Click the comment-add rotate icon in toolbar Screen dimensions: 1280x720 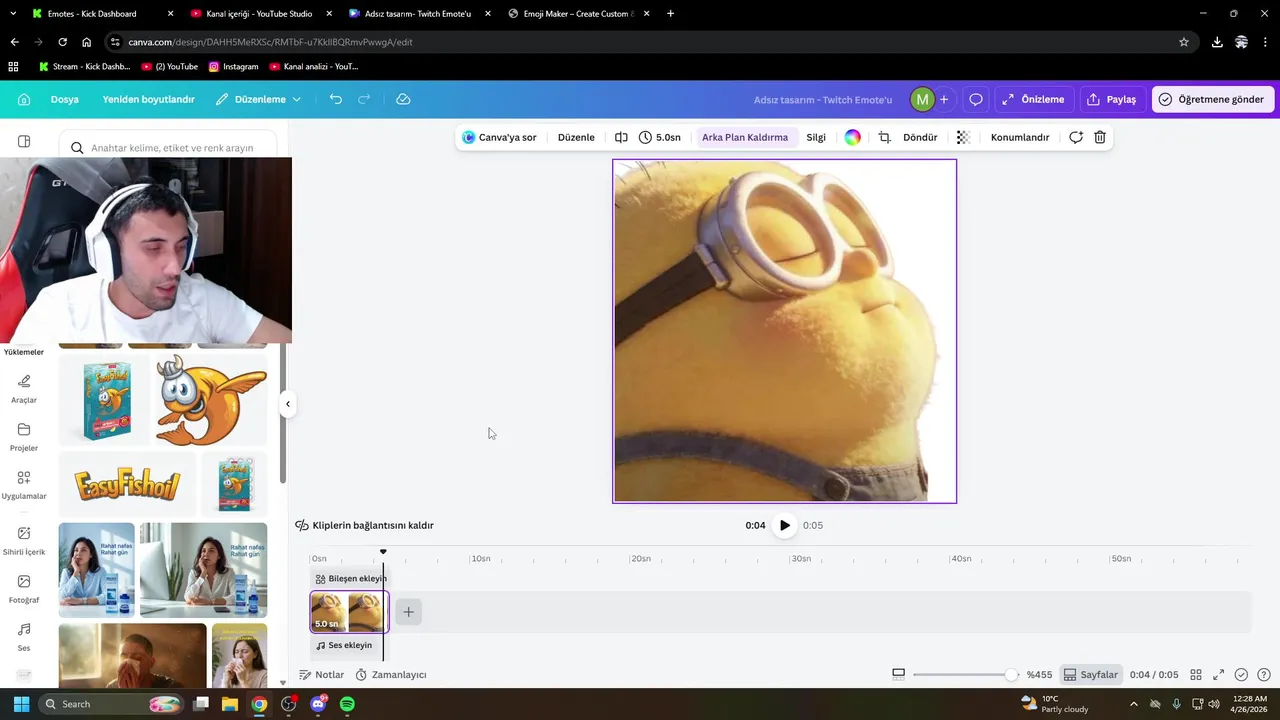point(1076,137)
